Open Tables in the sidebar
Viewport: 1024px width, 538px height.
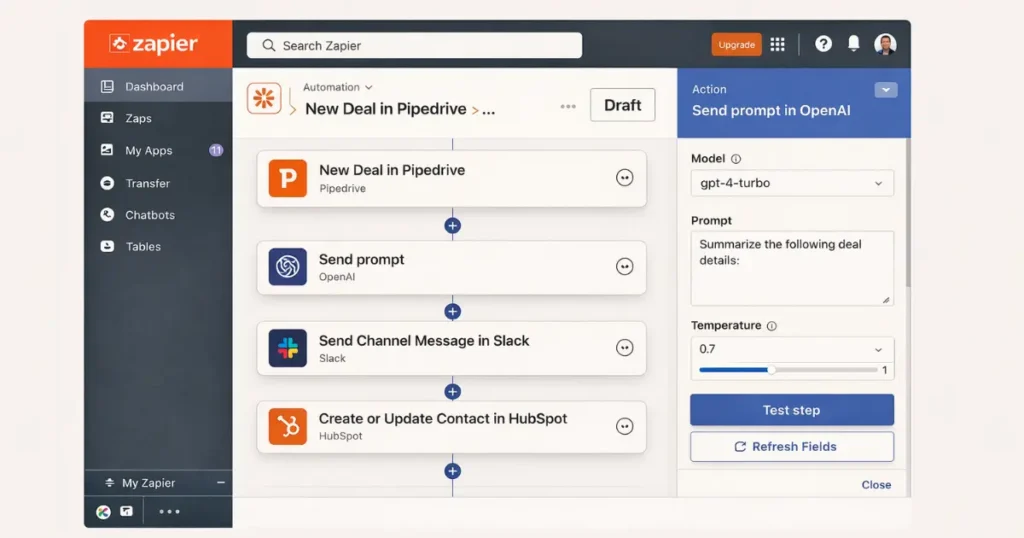coord(143,247)
